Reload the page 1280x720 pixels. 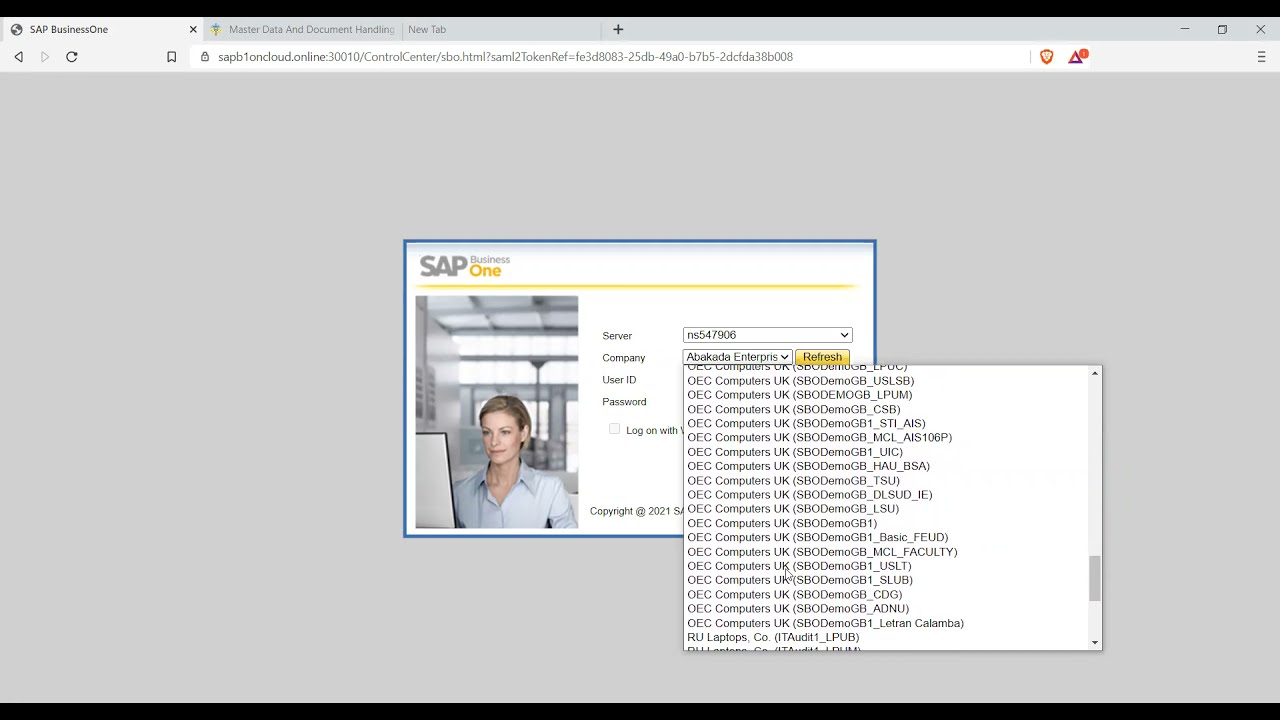(72, 57)
